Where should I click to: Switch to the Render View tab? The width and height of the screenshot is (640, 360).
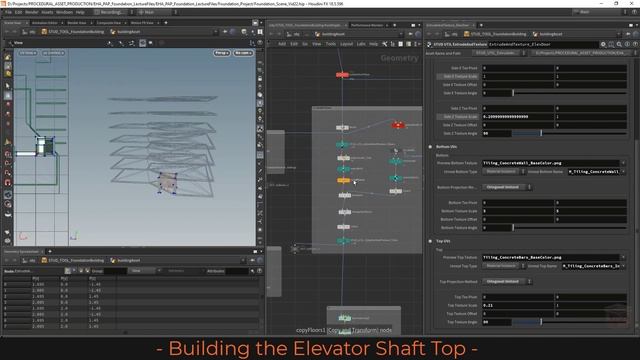[x=77, y=23]
